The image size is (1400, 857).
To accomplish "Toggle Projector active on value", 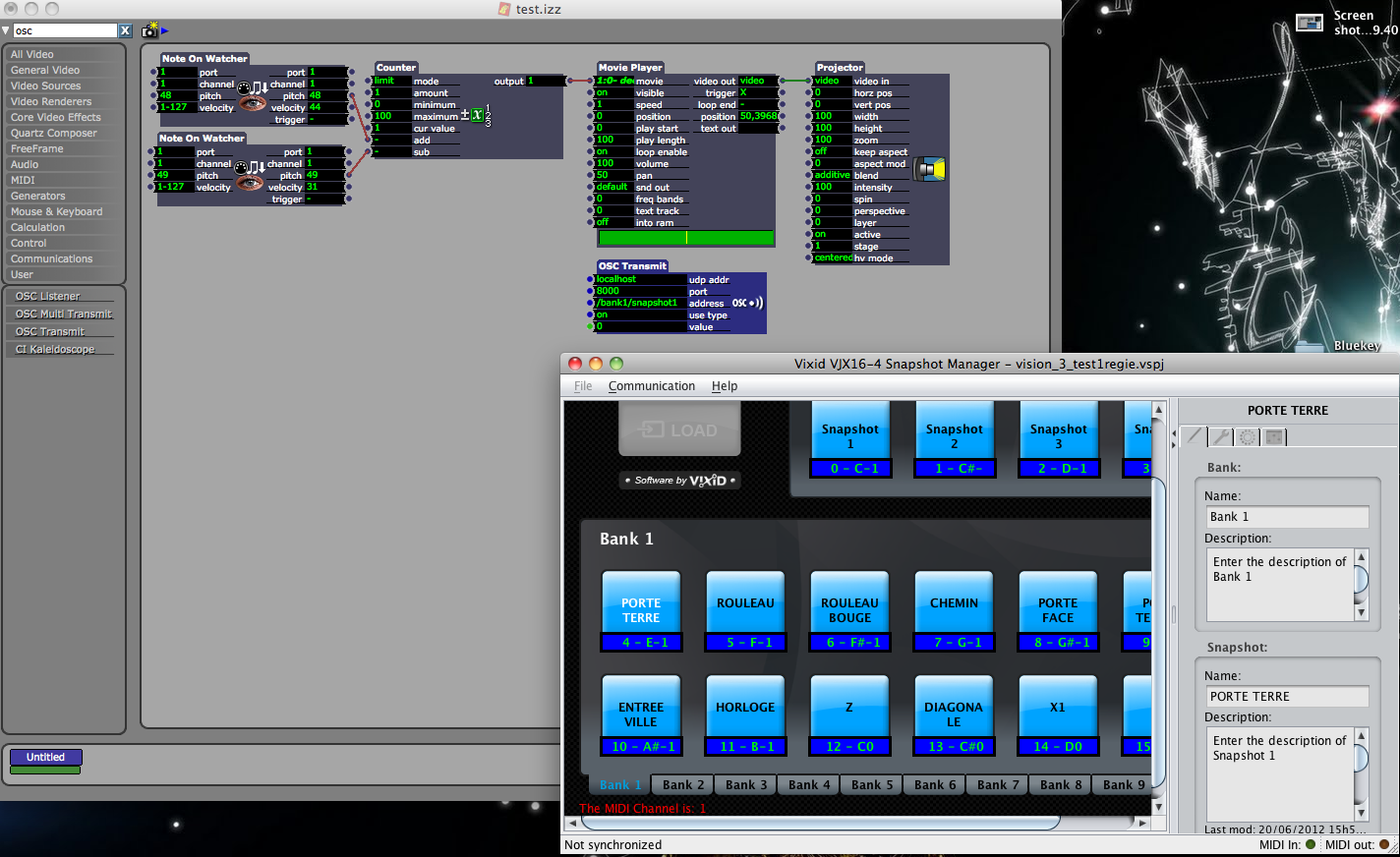I will pyautogui.click(x=832, y=235).
